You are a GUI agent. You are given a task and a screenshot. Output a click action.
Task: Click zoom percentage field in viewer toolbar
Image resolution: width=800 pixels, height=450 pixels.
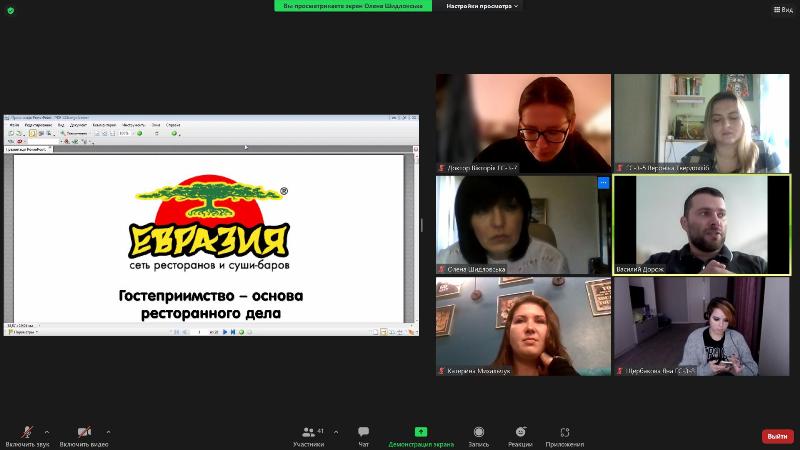click(123, 133)
